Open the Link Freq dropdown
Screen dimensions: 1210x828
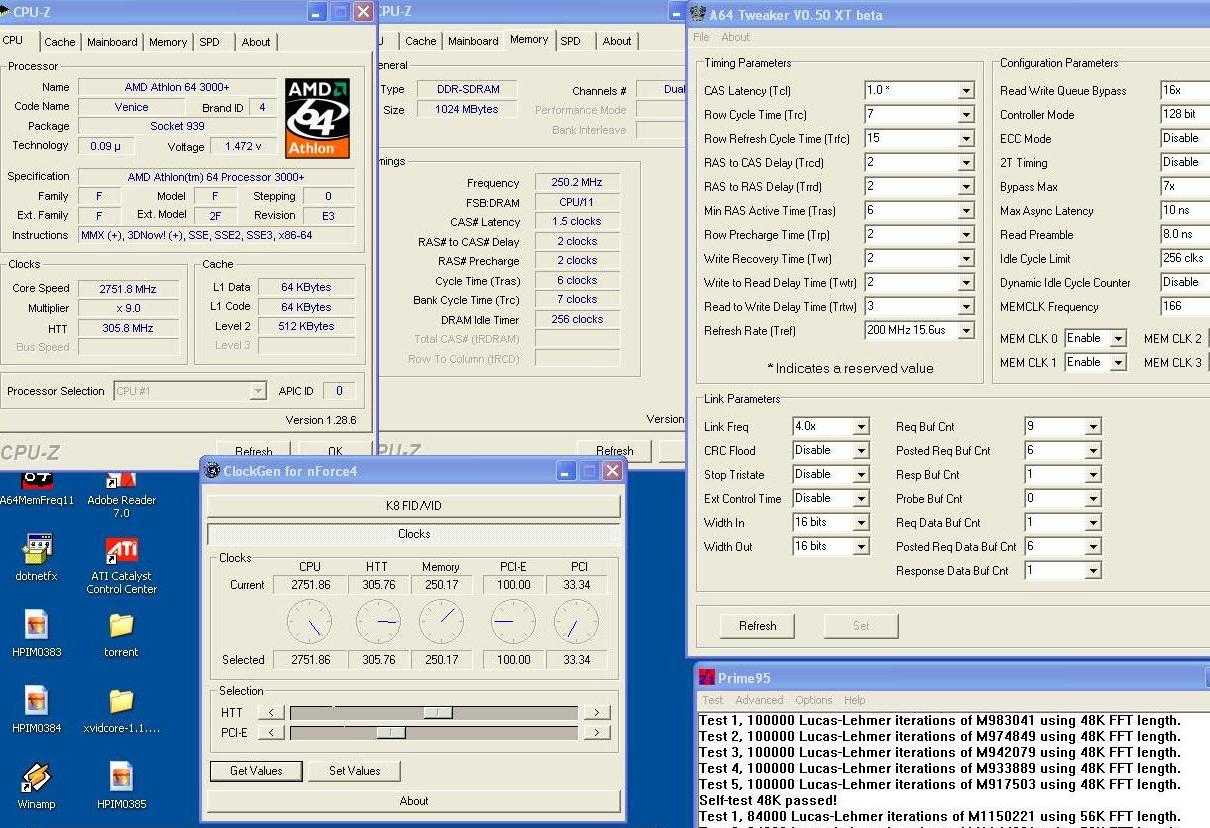(x=861, y=427)
